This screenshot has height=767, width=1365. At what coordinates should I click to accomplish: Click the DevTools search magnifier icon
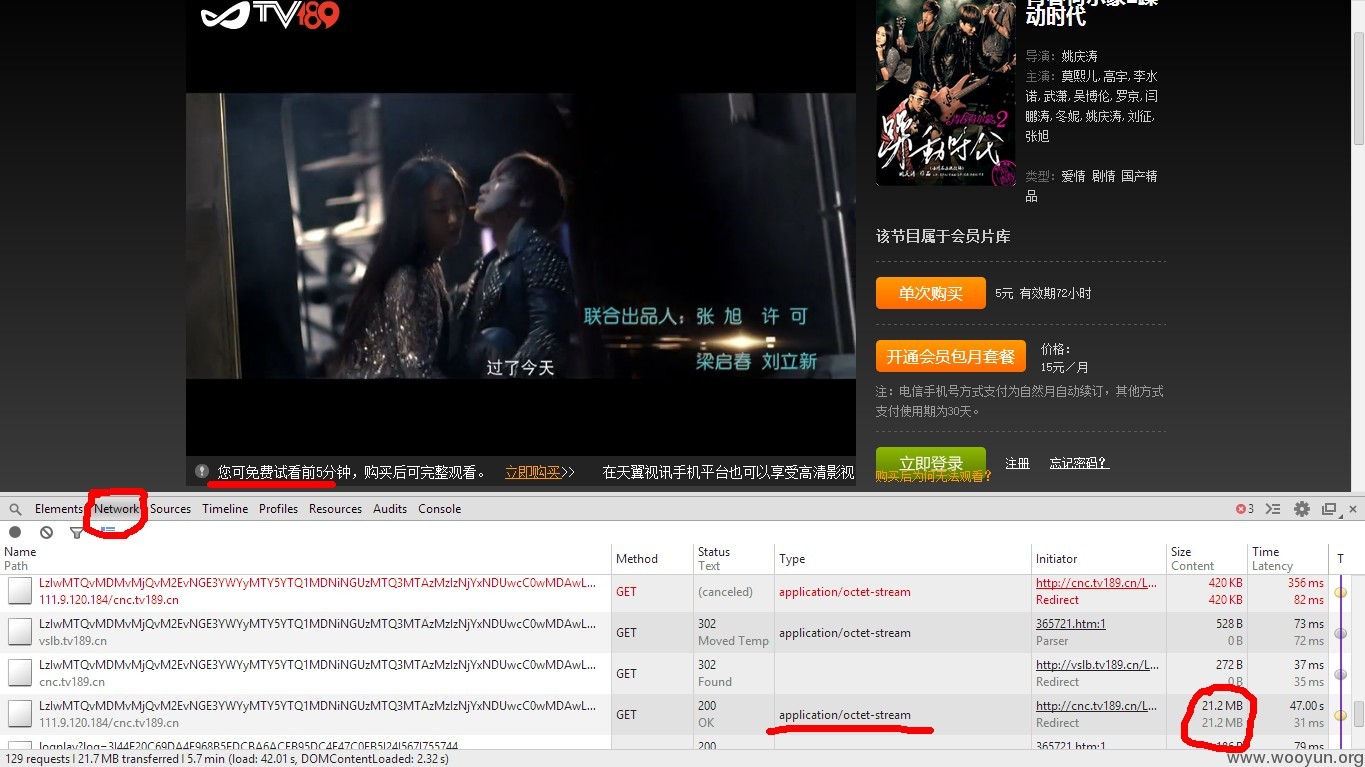[15, 509]
